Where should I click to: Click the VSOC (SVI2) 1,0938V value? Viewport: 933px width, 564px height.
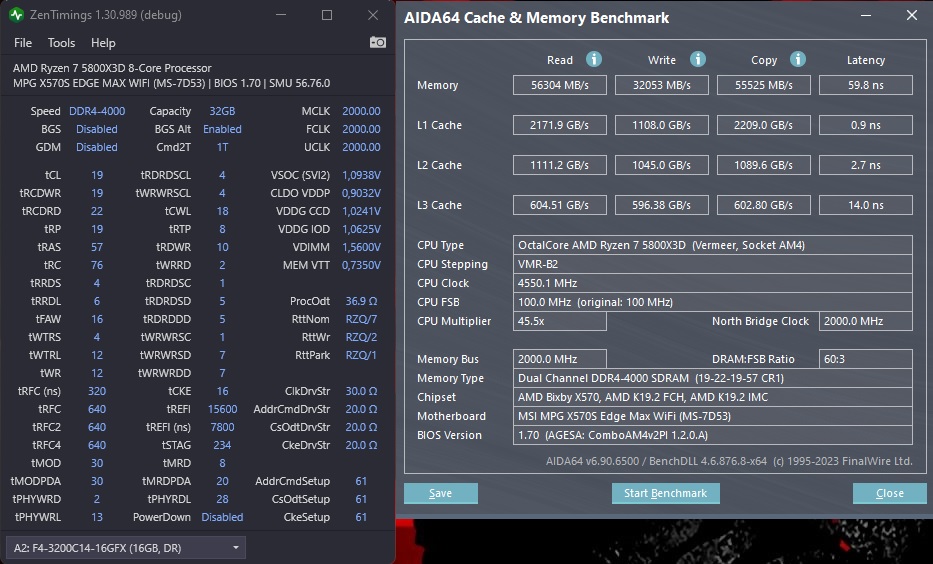361,175
